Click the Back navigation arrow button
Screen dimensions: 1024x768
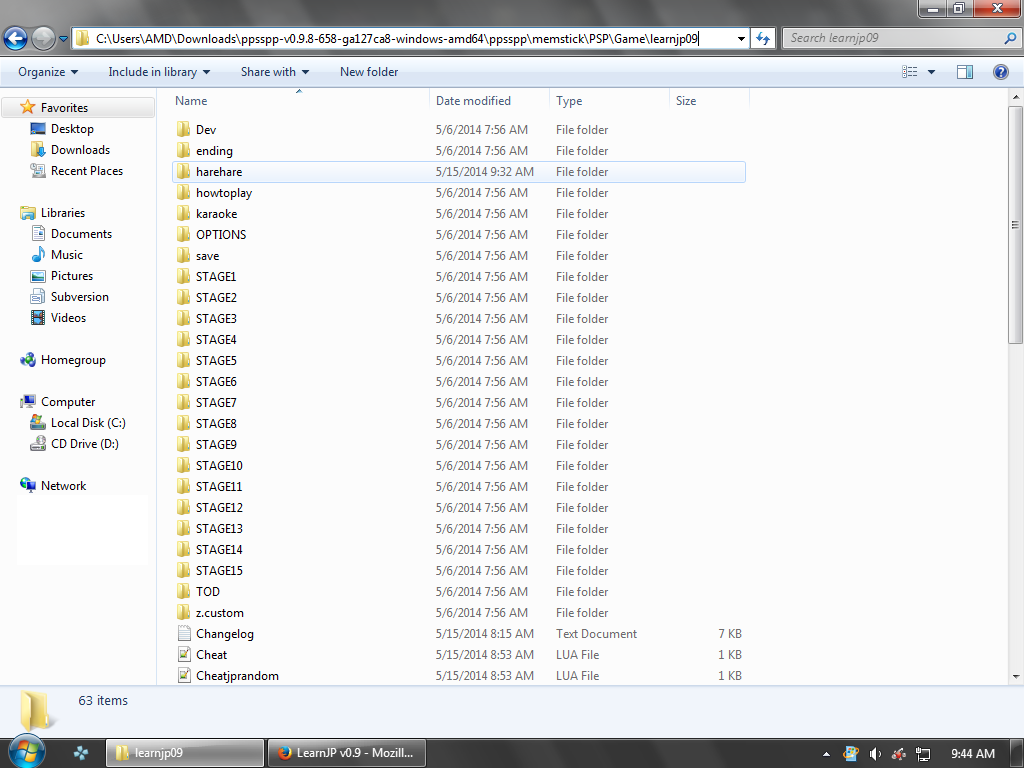point(15,39)
